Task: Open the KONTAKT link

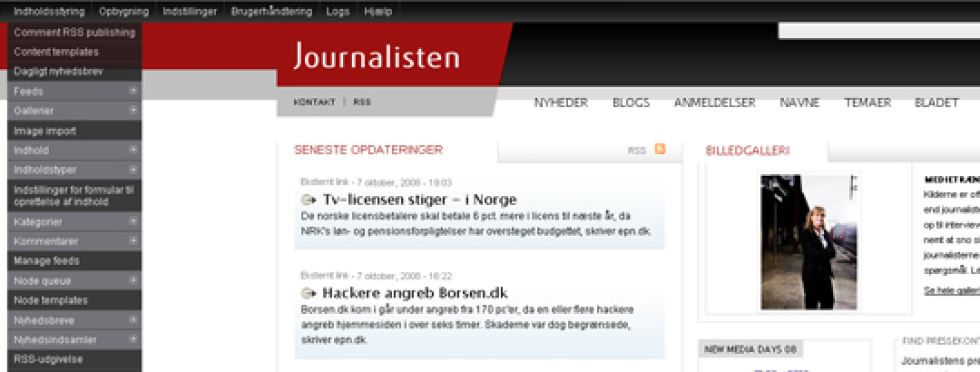Action: coord(314,103)
